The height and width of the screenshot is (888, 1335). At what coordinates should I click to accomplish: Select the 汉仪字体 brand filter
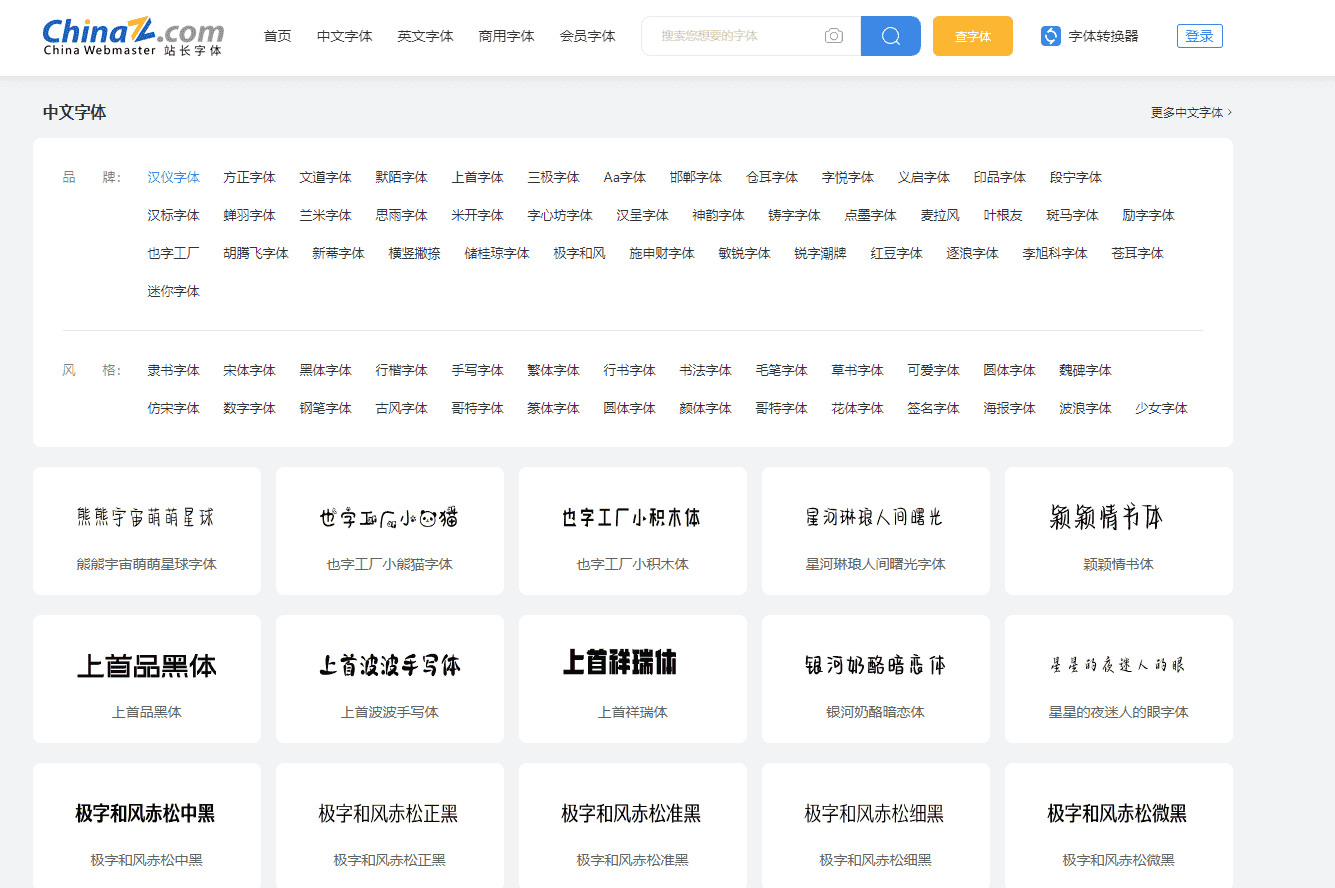[x=174, y=177]
